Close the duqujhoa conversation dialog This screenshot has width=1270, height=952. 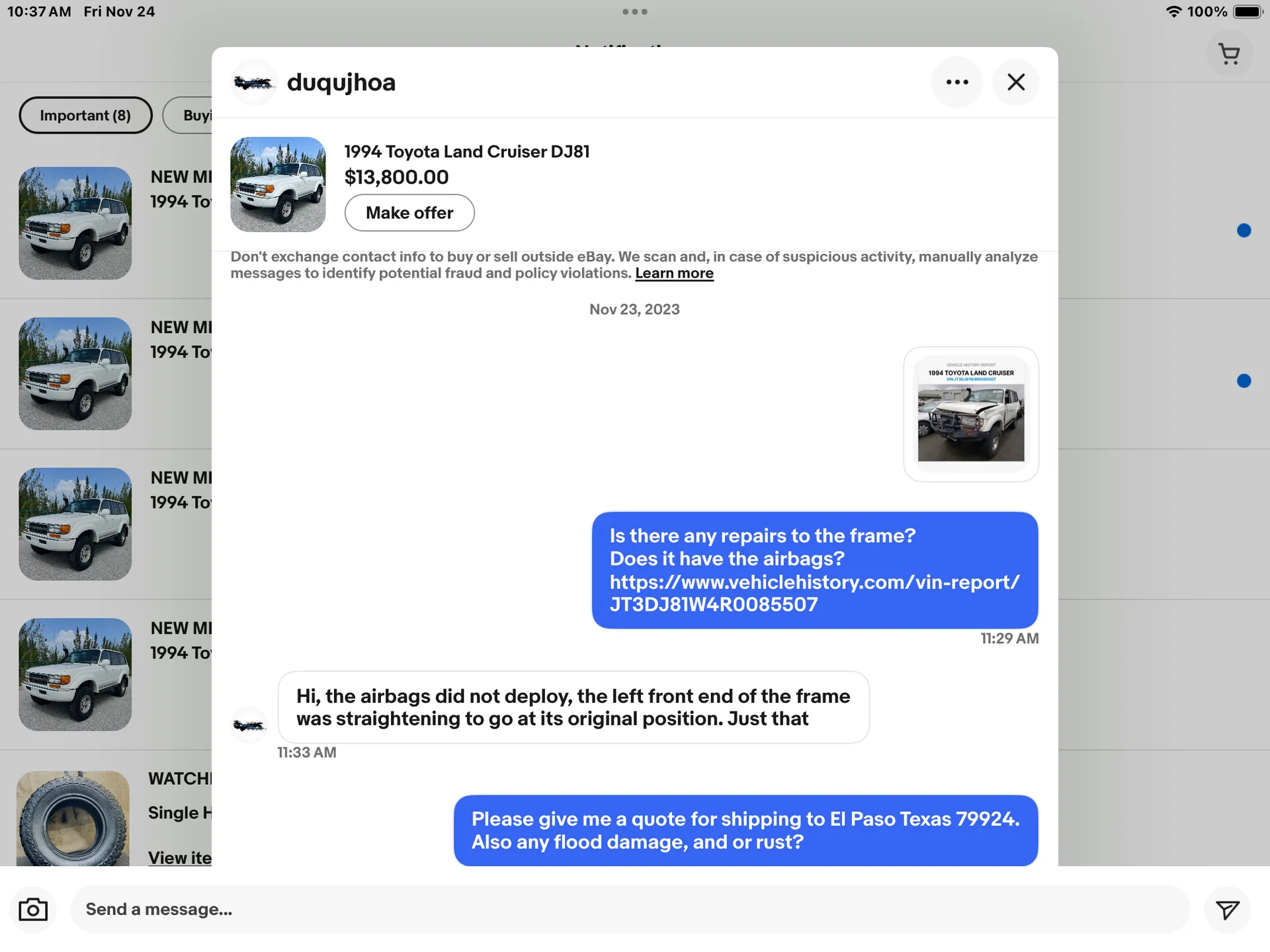(1015, 82)
